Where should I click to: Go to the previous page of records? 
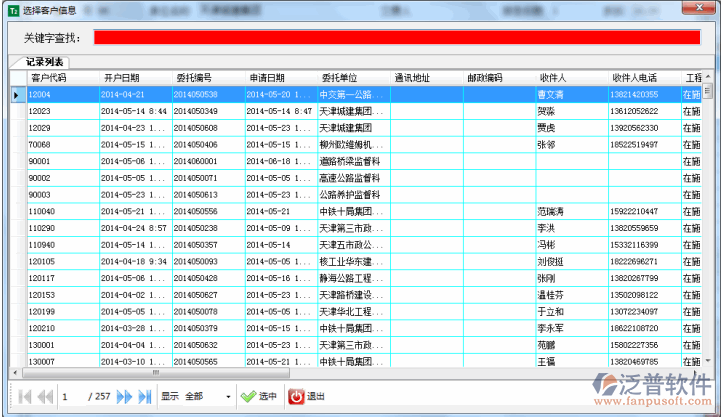point(45,396)
